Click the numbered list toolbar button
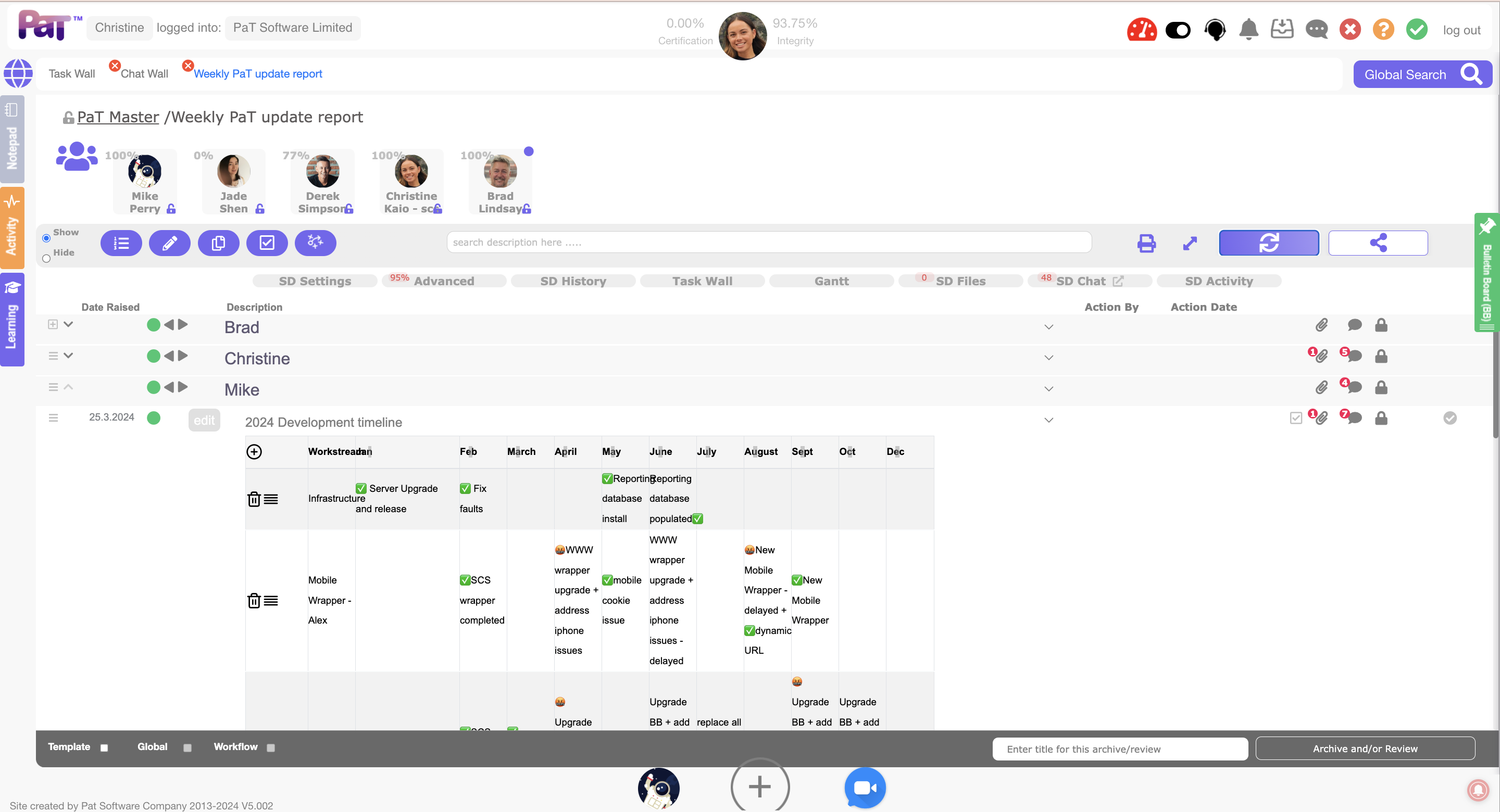 [121, 243]
